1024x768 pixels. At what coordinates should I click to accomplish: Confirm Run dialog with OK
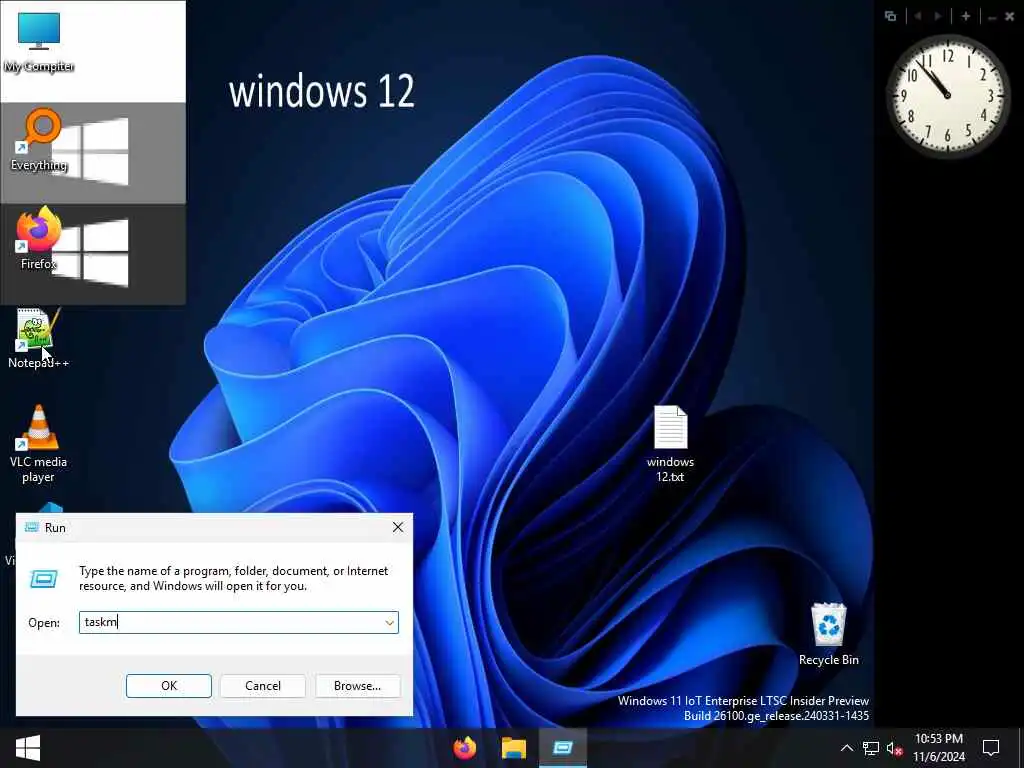(x=168, y=686)
